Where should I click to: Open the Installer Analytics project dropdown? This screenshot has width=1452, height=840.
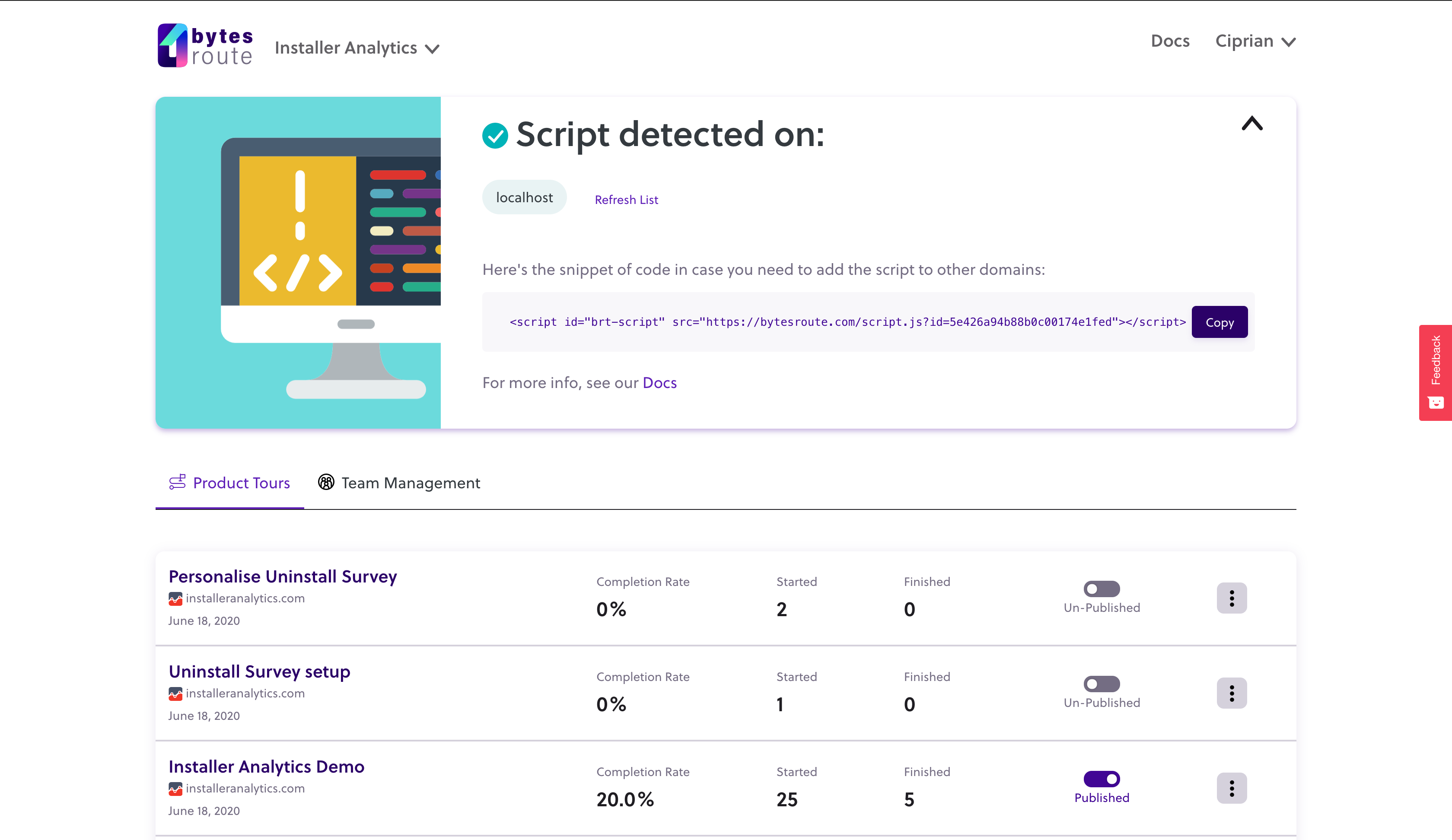357,48
